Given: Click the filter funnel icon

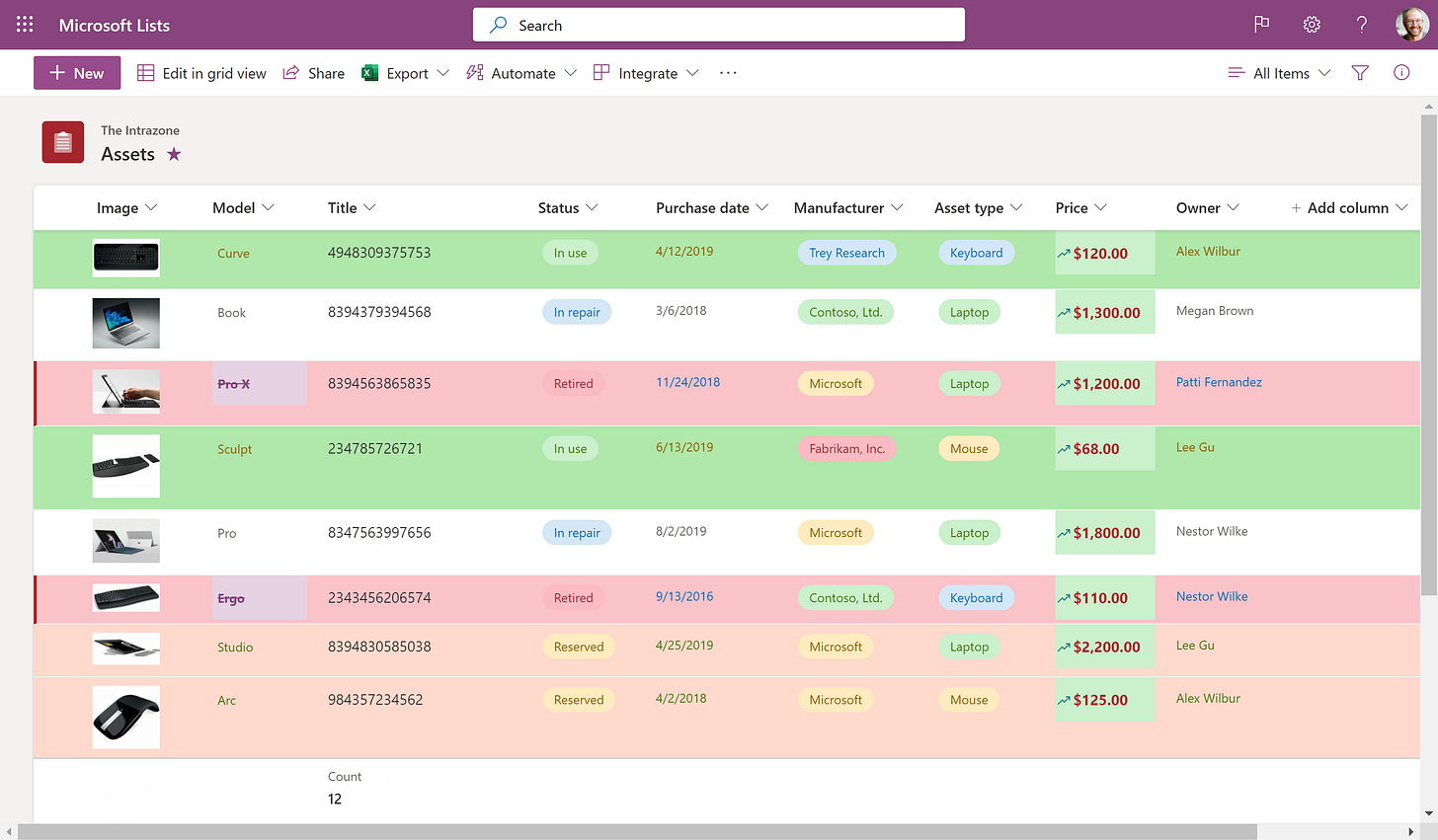Looking at the screenshot, I should (x=1360, y=73).
